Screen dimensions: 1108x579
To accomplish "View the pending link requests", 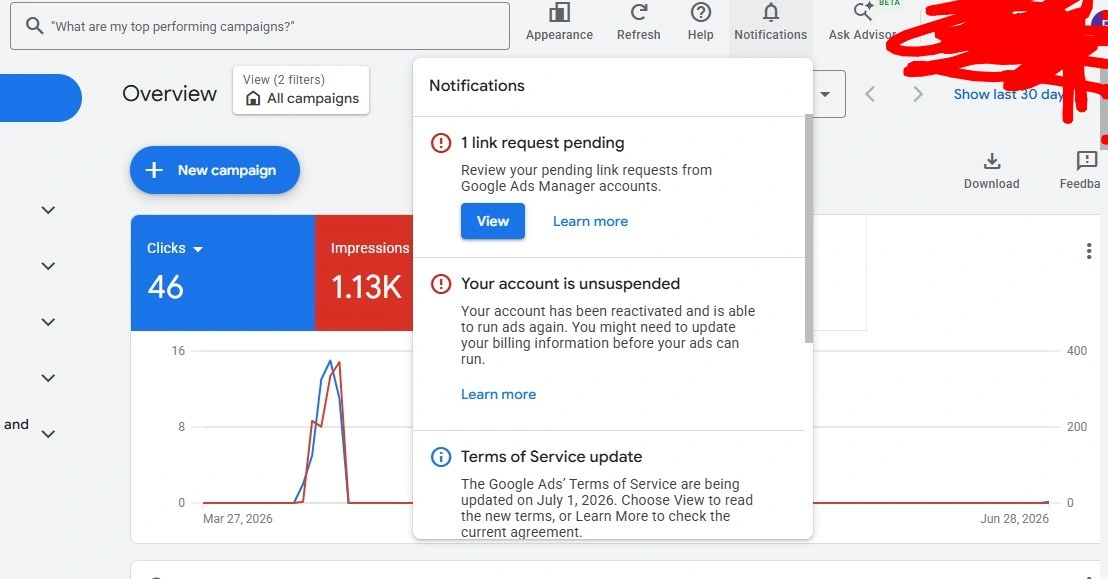I will (x=493, y=221).
